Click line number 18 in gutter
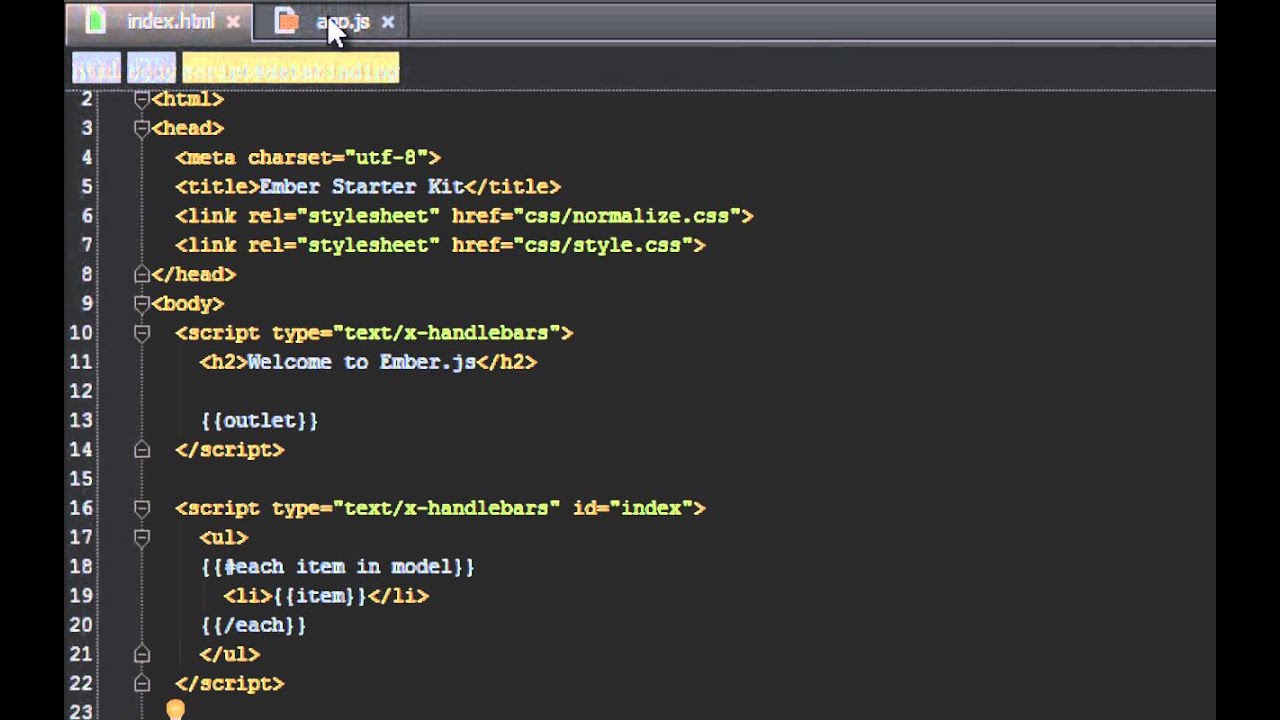This screenshot has width=1280, height=720. (x=81, y=566)
